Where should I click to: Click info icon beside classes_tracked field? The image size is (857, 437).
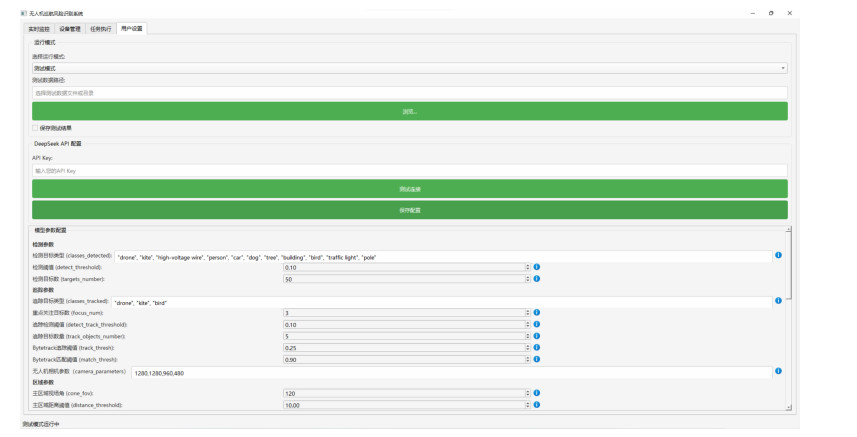click(778, 301)
